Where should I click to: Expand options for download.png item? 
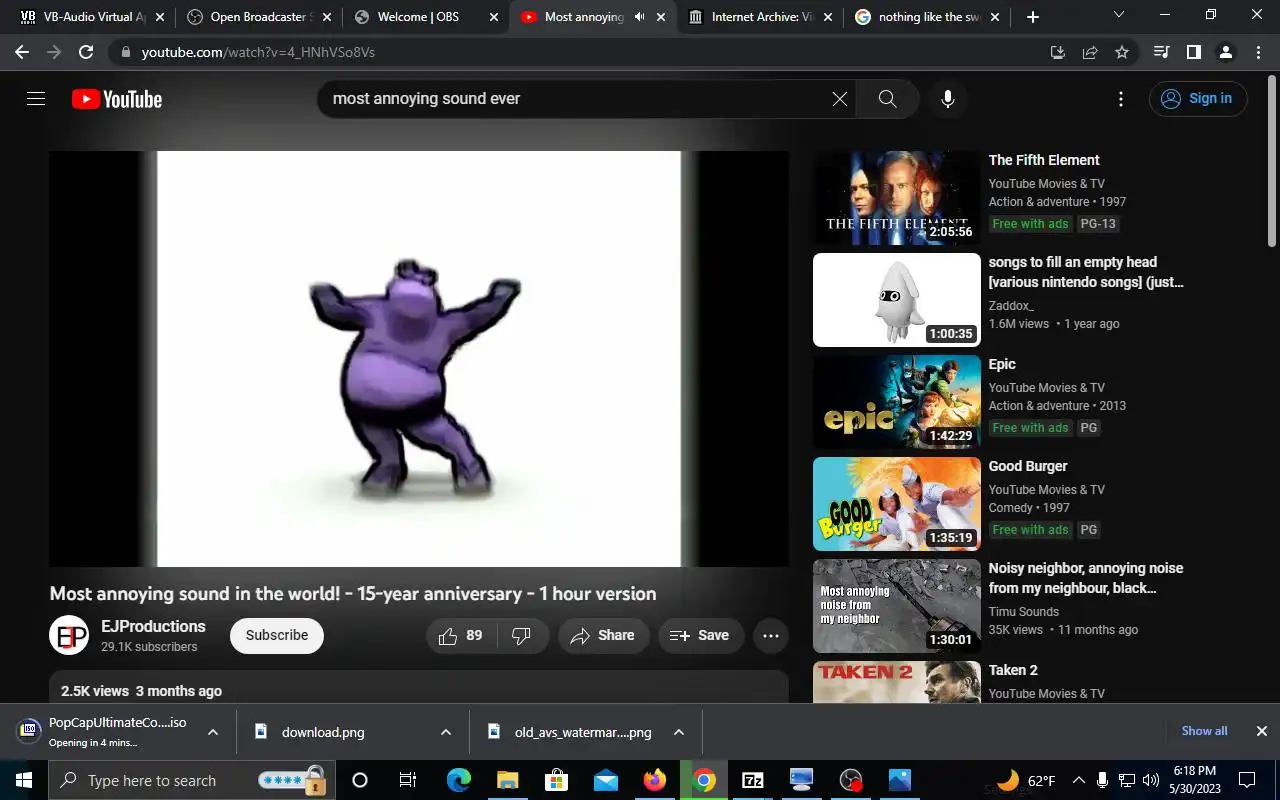[446, 732]
